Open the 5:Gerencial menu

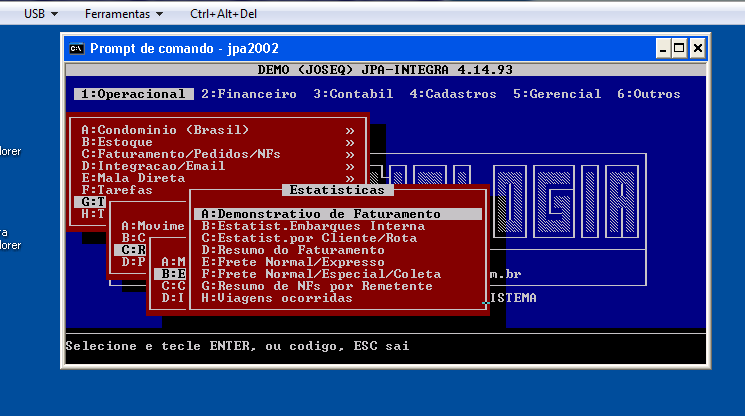(x=557, y=94)
